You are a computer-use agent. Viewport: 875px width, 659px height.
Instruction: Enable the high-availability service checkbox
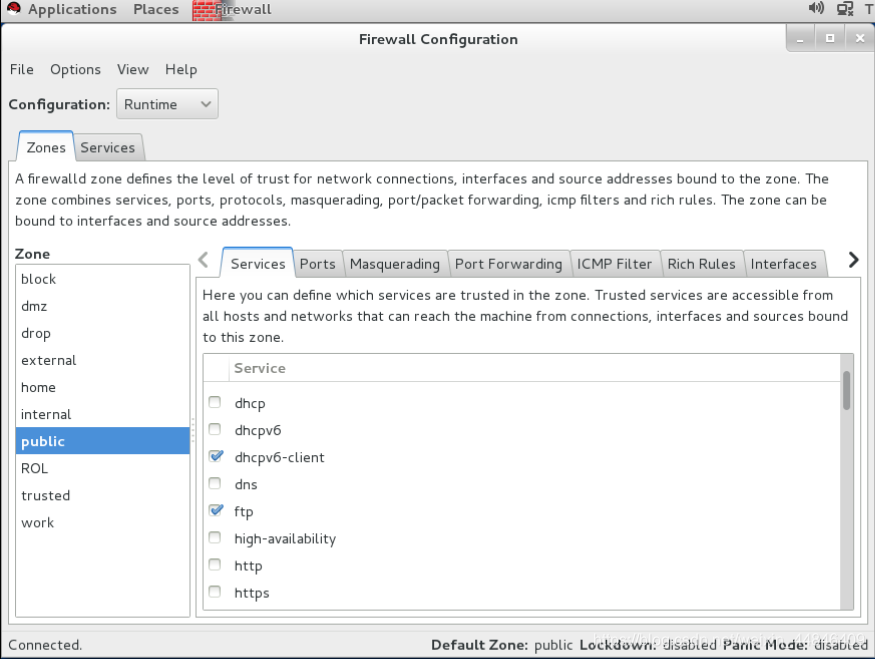coord(215,537)
